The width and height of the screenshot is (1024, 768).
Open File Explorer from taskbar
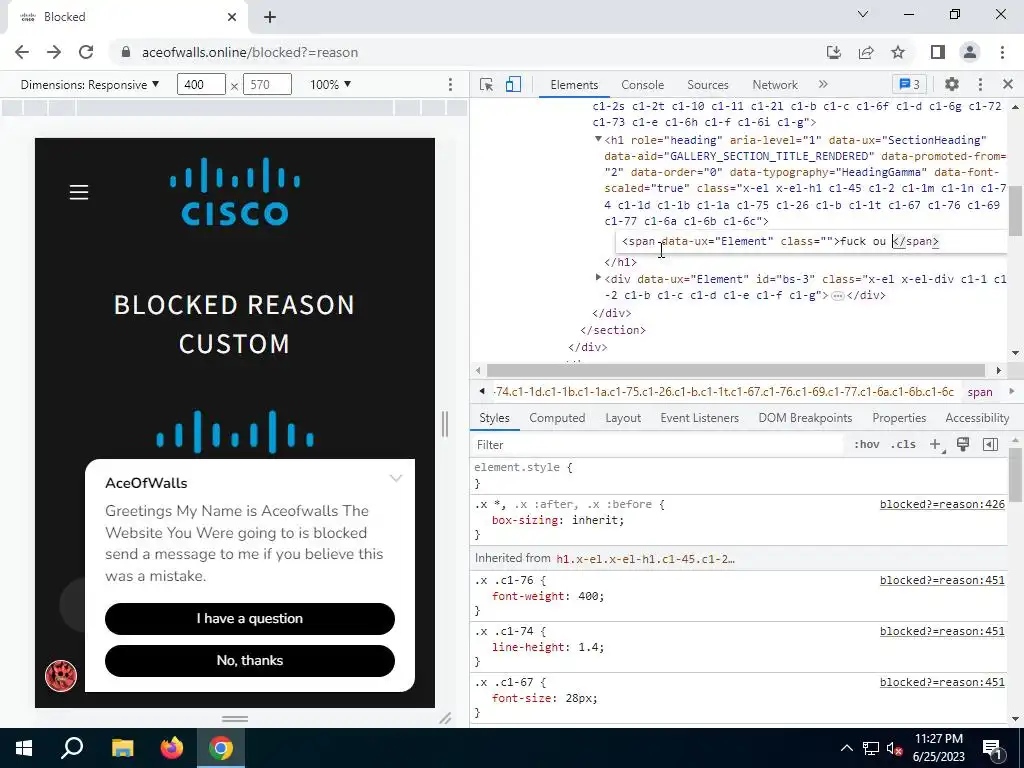(x=122, y=748)
